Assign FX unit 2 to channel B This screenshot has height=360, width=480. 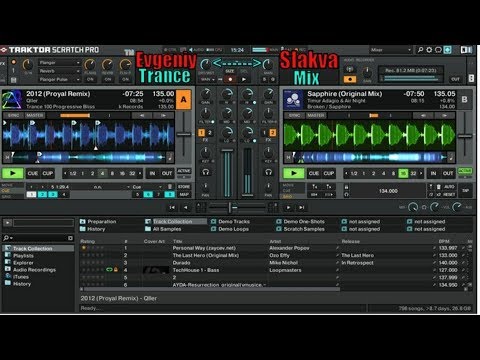click(272, 133)
